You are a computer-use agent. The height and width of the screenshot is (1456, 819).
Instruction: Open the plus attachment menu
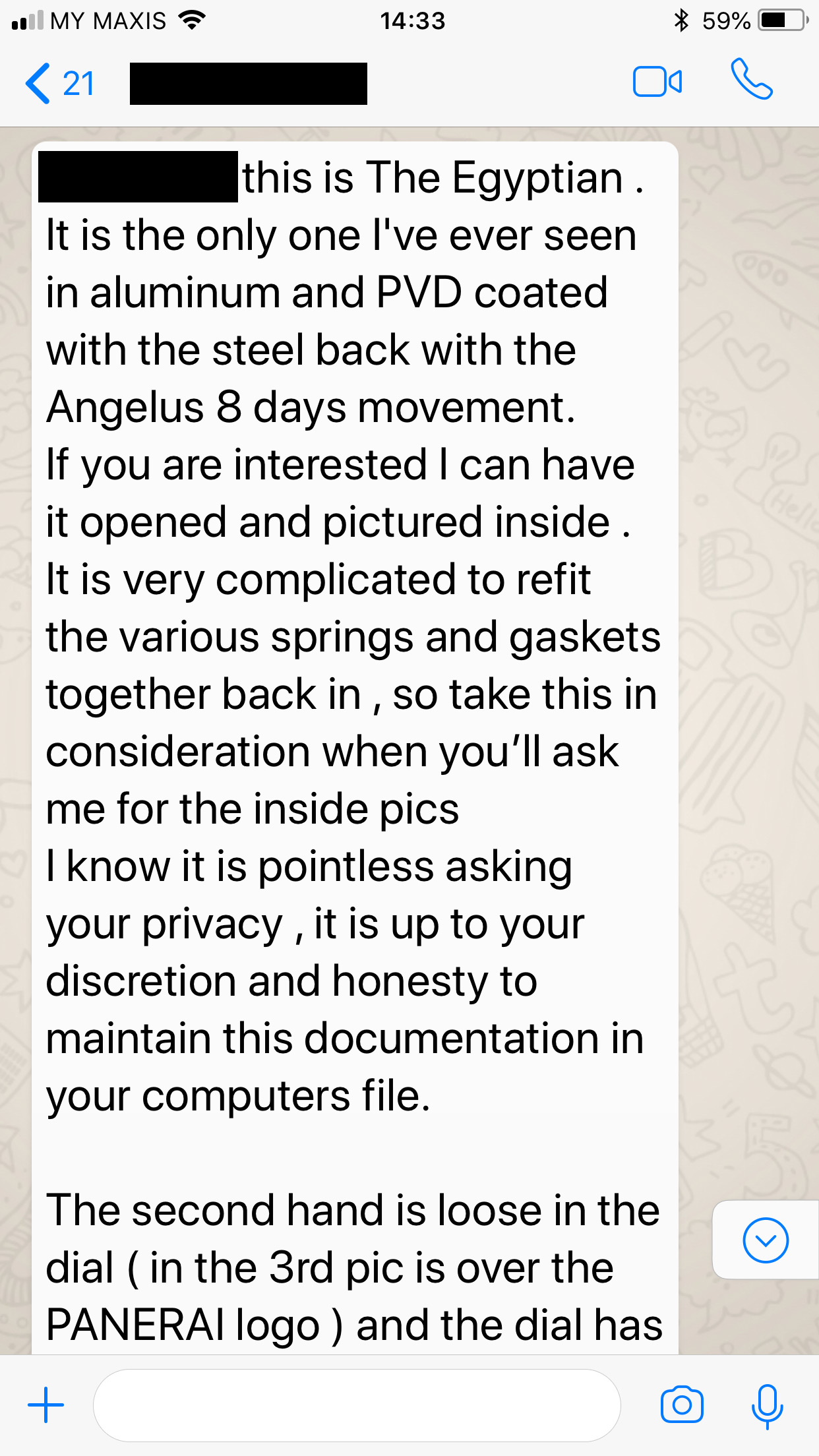[46, 1405]
